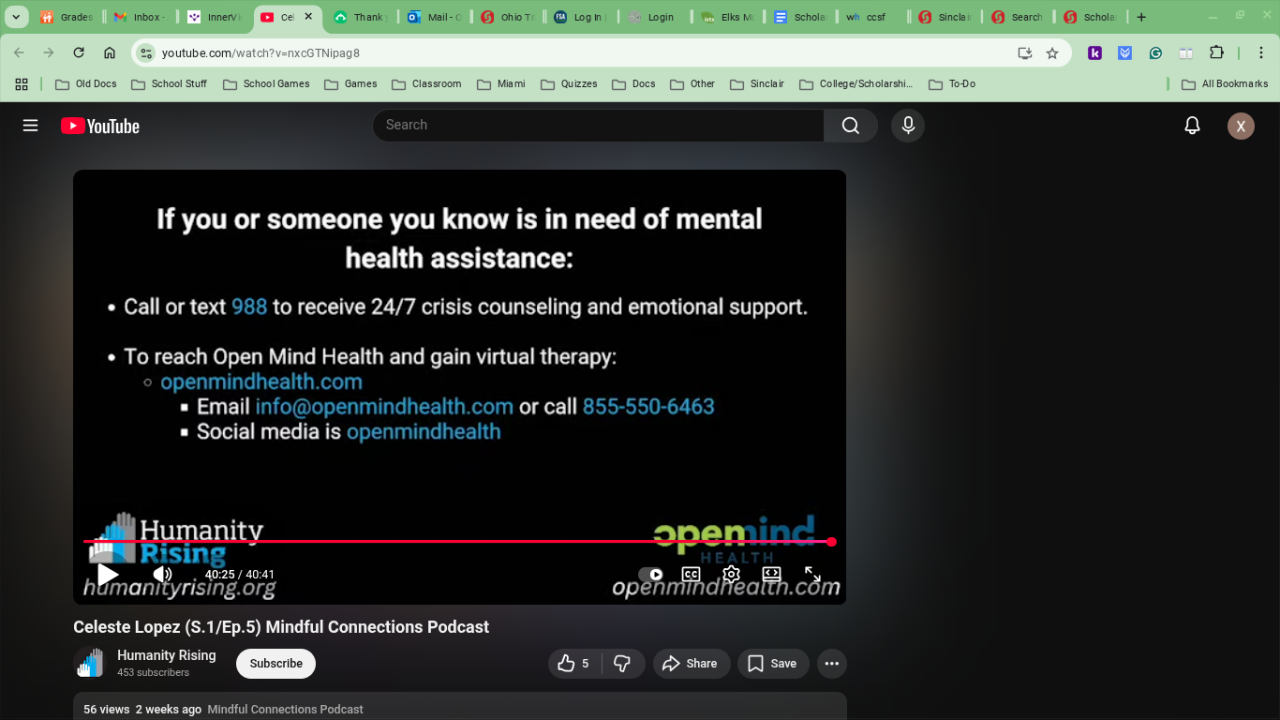Viewport: 1280px width, 720px height.
Task: Open video settings gear
Action: [731, 574]
